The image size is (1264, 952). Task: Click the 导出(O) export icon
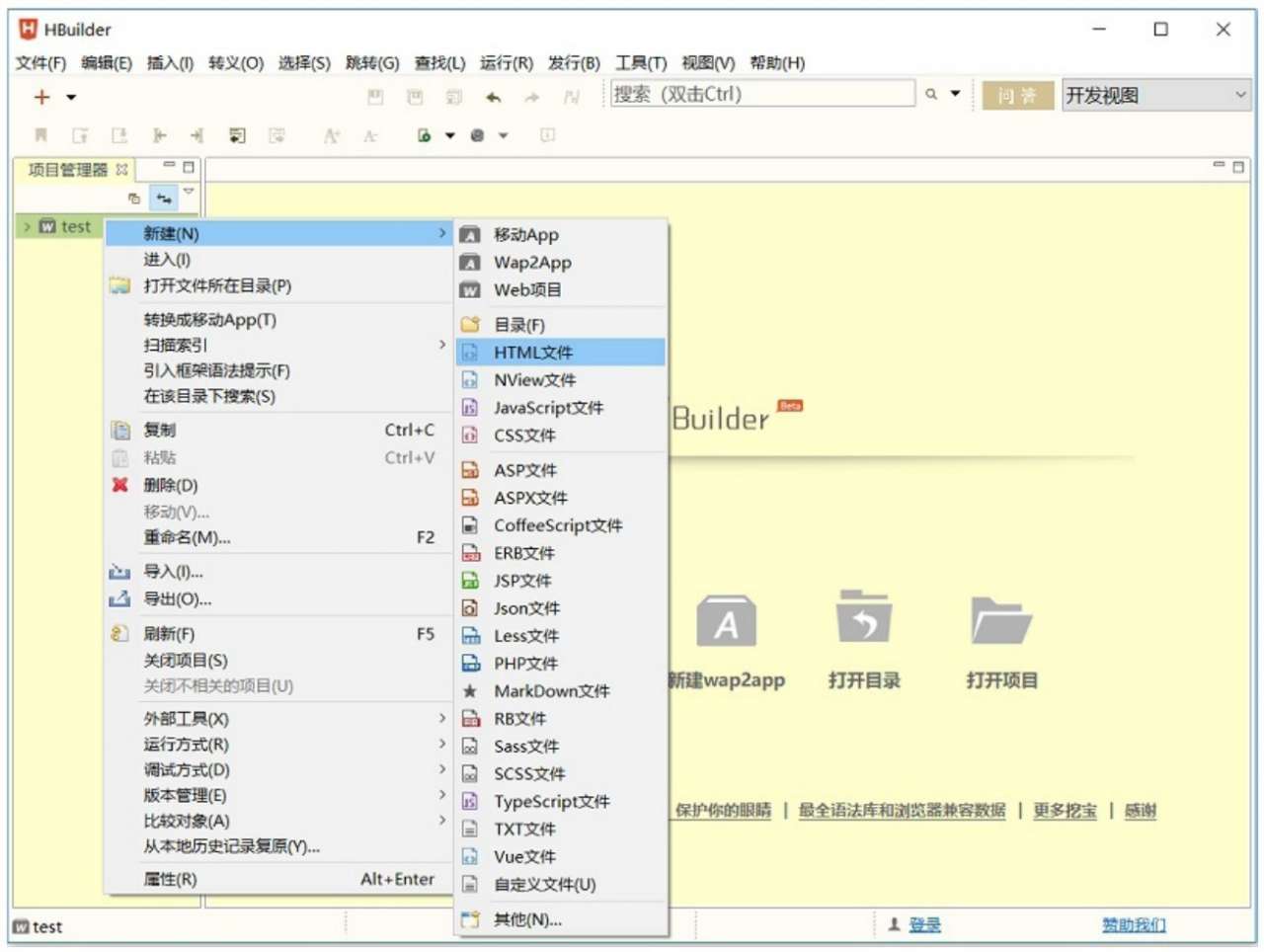click(x=120, y=598)
